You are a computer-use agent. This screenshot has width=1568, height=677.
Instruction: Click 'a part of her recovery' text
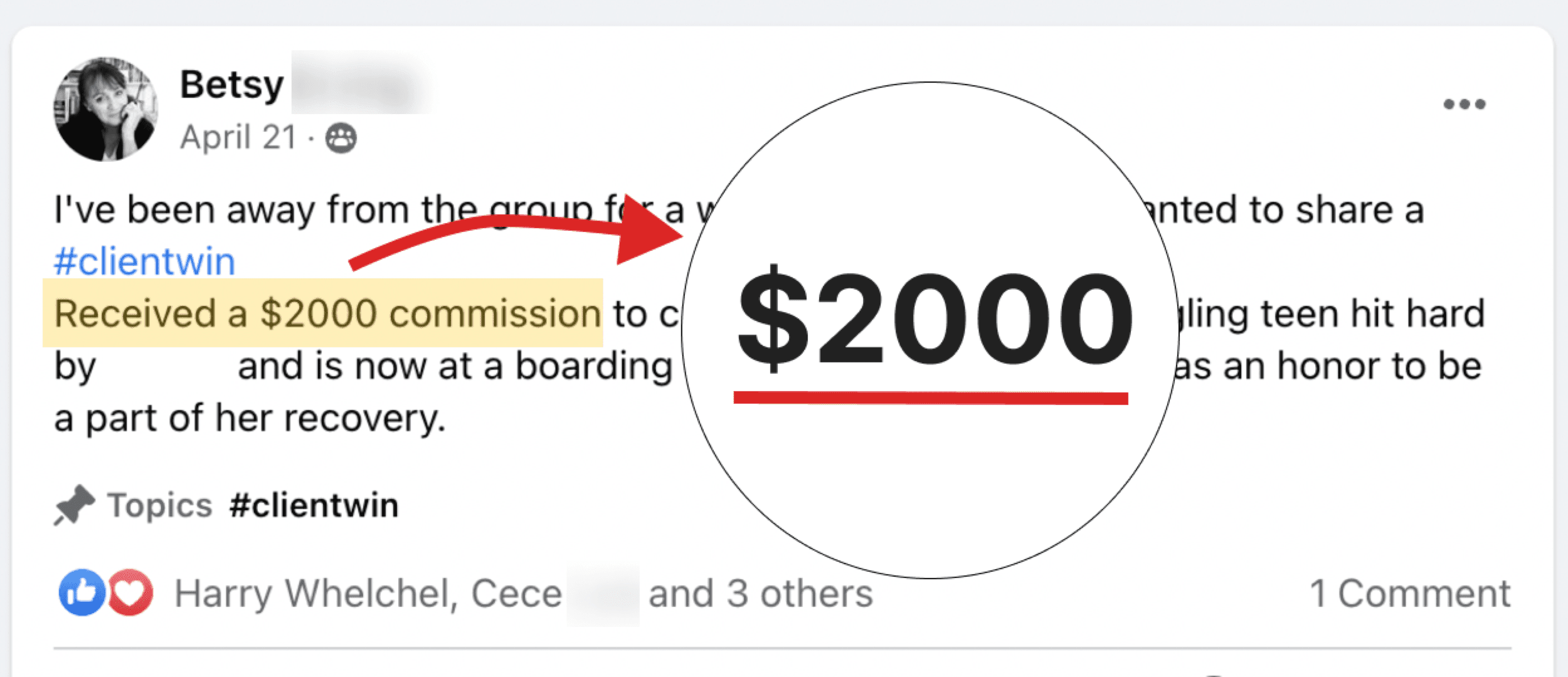point(250,419)
